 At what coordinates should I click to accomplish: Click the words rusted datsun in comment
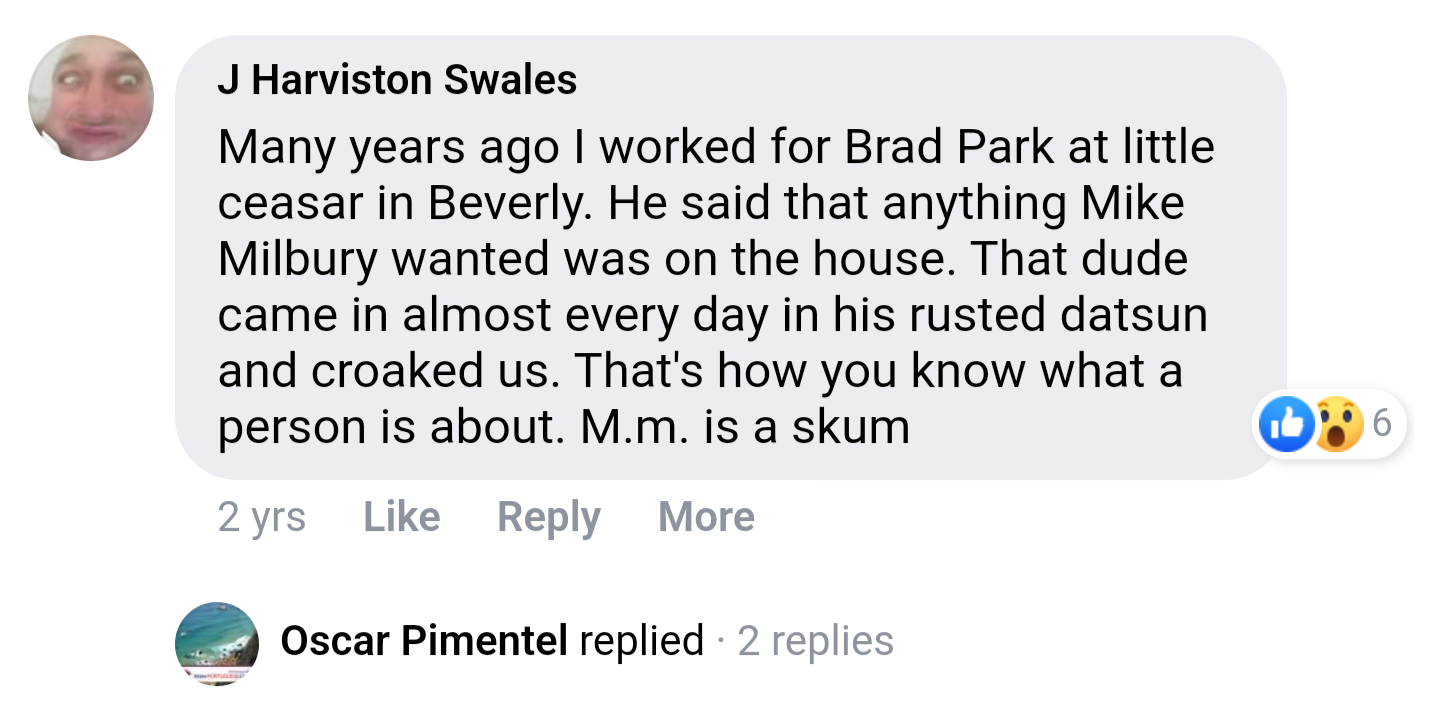tap(1058, 315)
